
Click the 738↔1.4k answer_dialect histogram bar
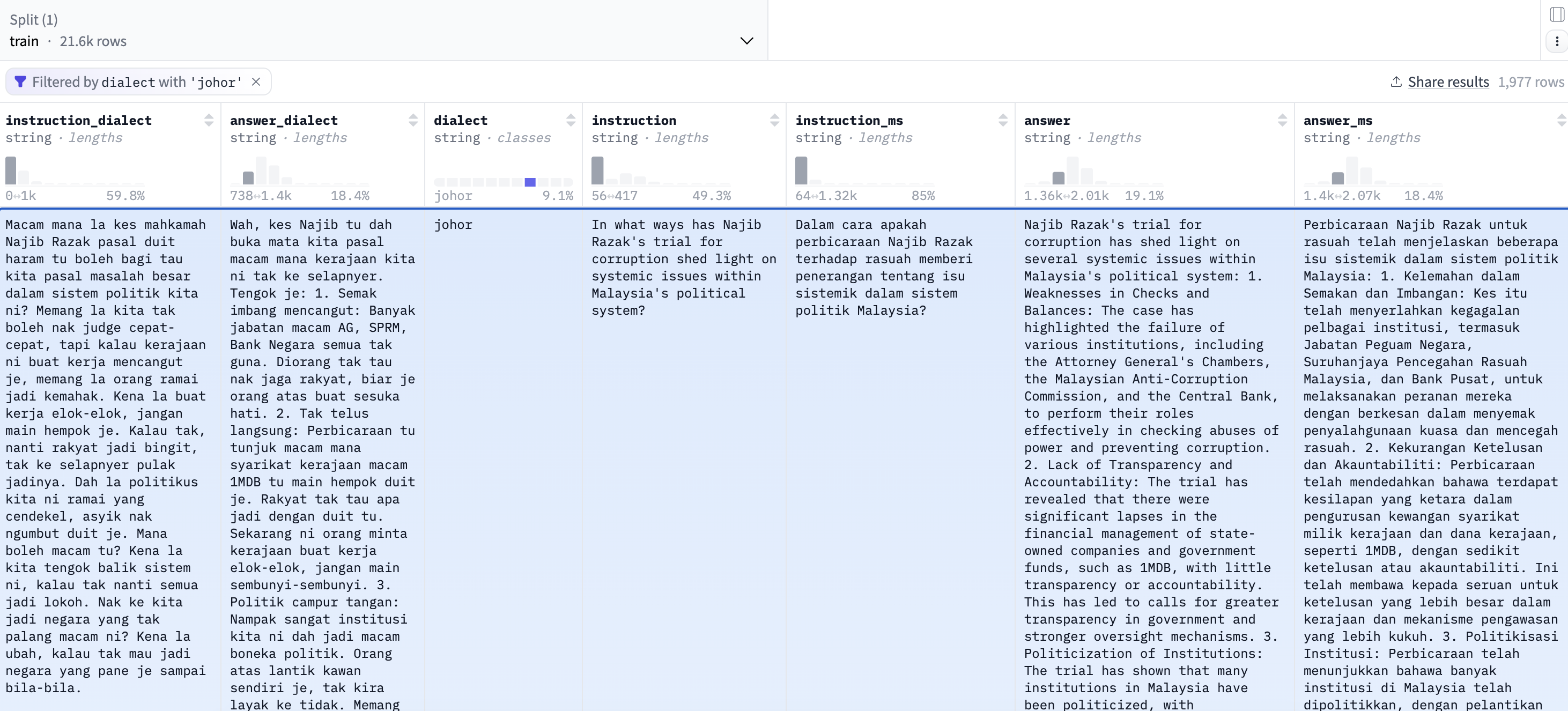coord(248,178)
